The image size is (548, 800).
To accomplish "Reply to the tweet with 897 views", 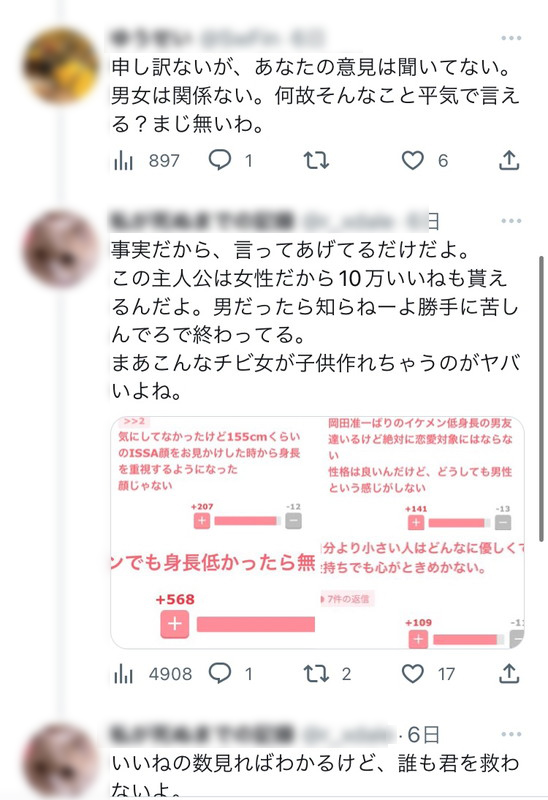I will [x=231, y=161].
